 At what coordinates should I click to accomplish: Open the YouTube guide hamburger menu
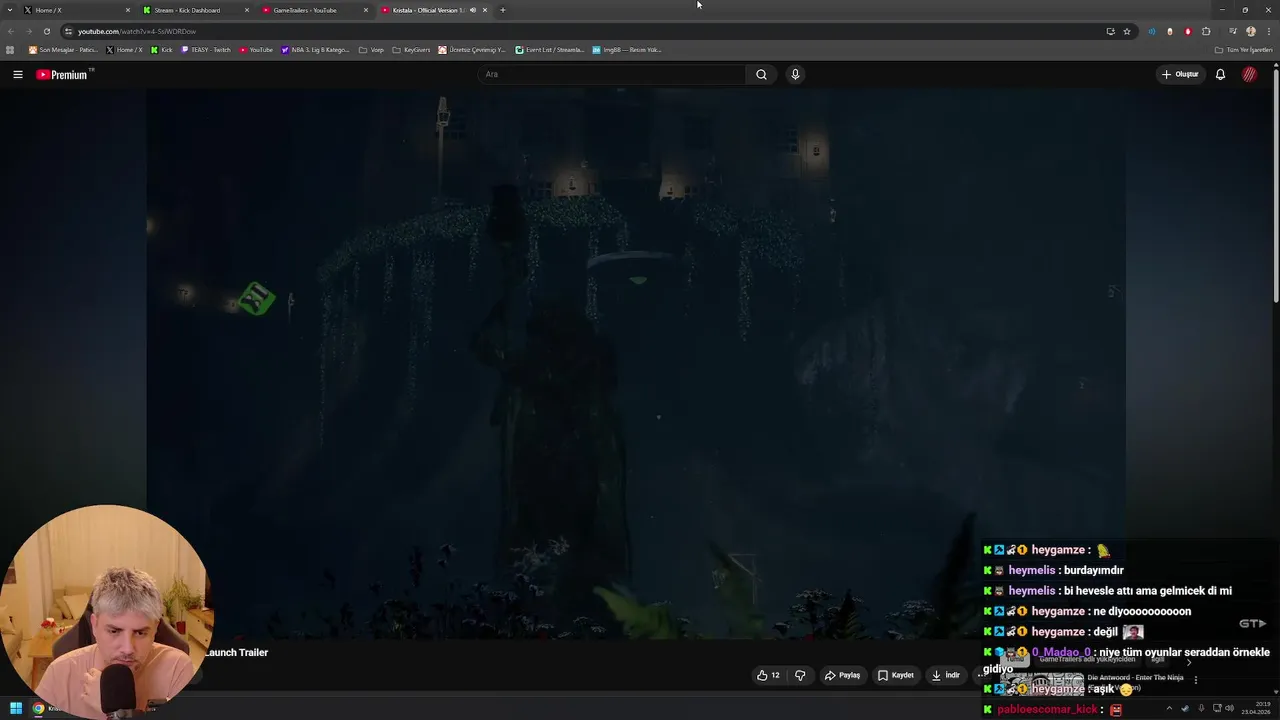(x=17, y=74)
